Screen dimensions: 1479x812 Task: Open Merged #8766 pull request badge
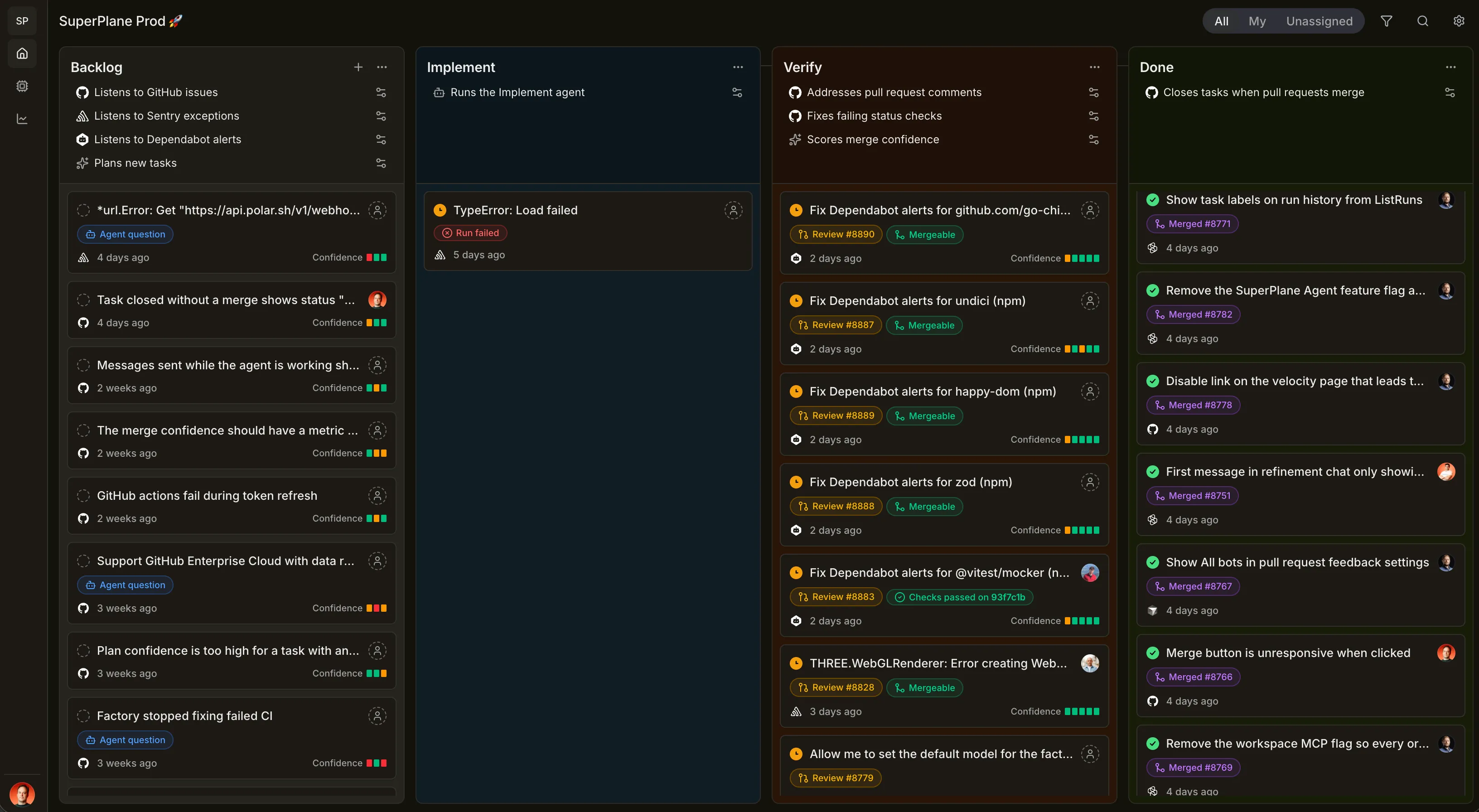point(1193,677)
